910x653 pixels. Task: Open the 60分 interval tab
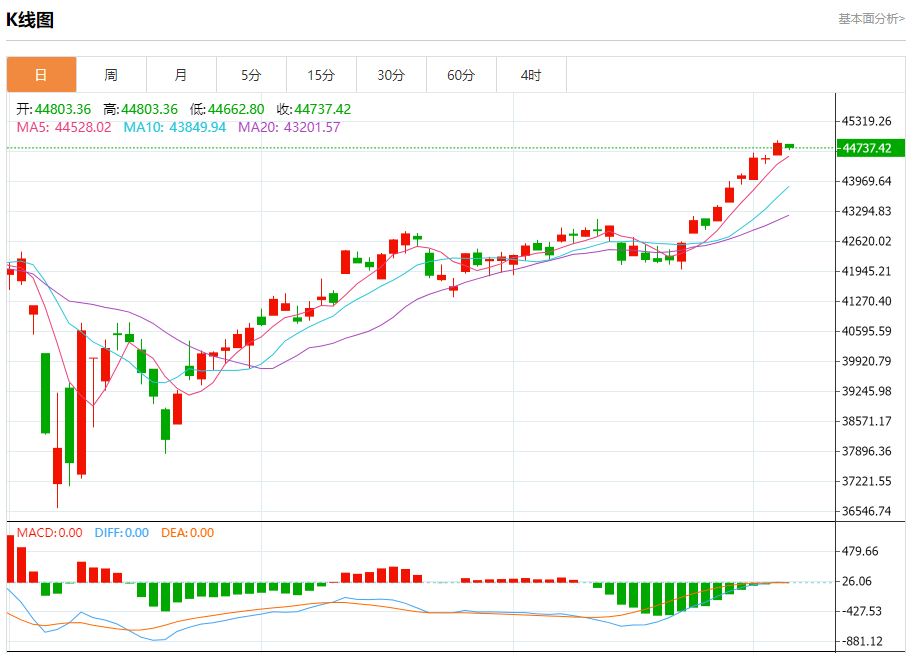tap(461, 74)
